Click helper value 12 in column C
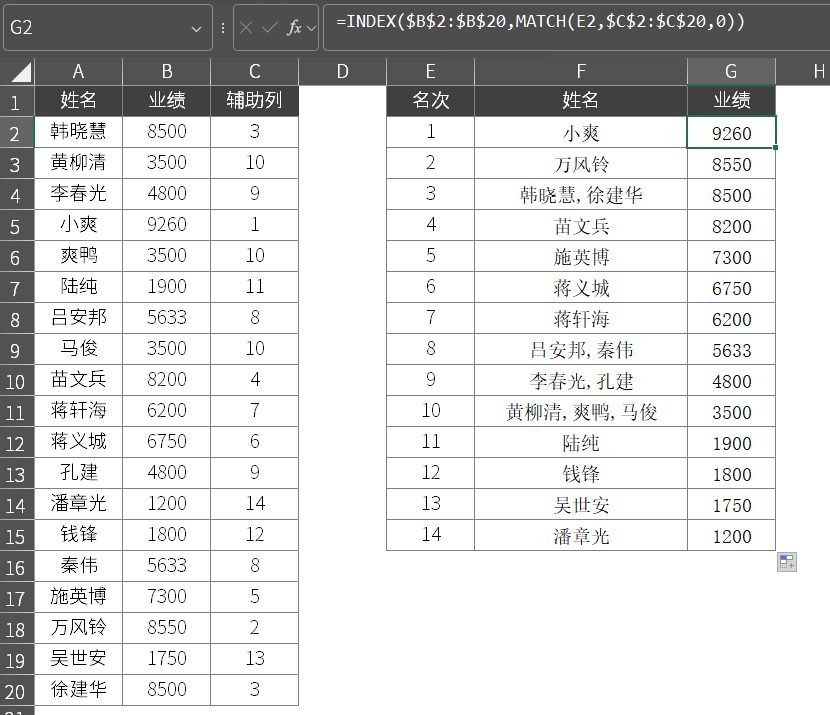The image size is (830, 715). tap(255, 535)
